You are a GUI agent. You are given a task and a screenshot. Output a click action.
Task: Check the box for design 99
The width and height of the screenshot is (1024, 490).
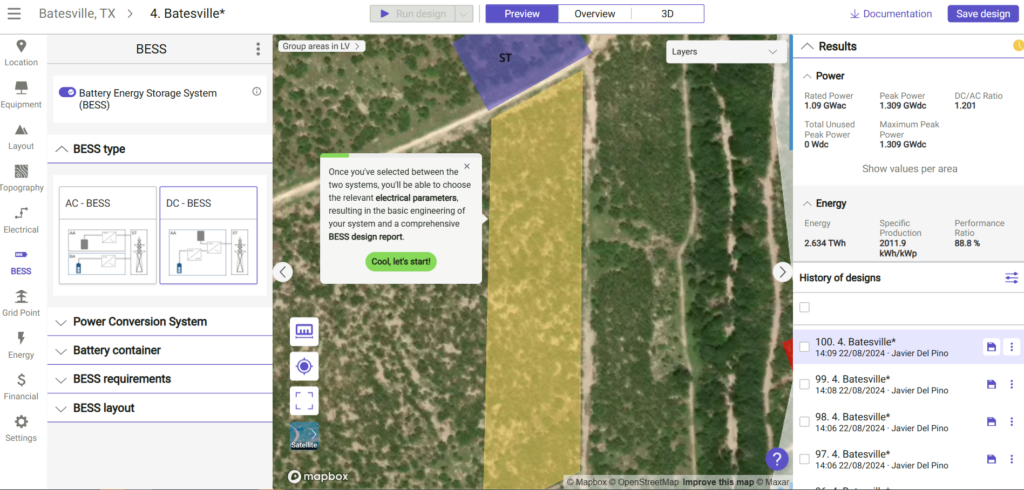coord(805,384)
